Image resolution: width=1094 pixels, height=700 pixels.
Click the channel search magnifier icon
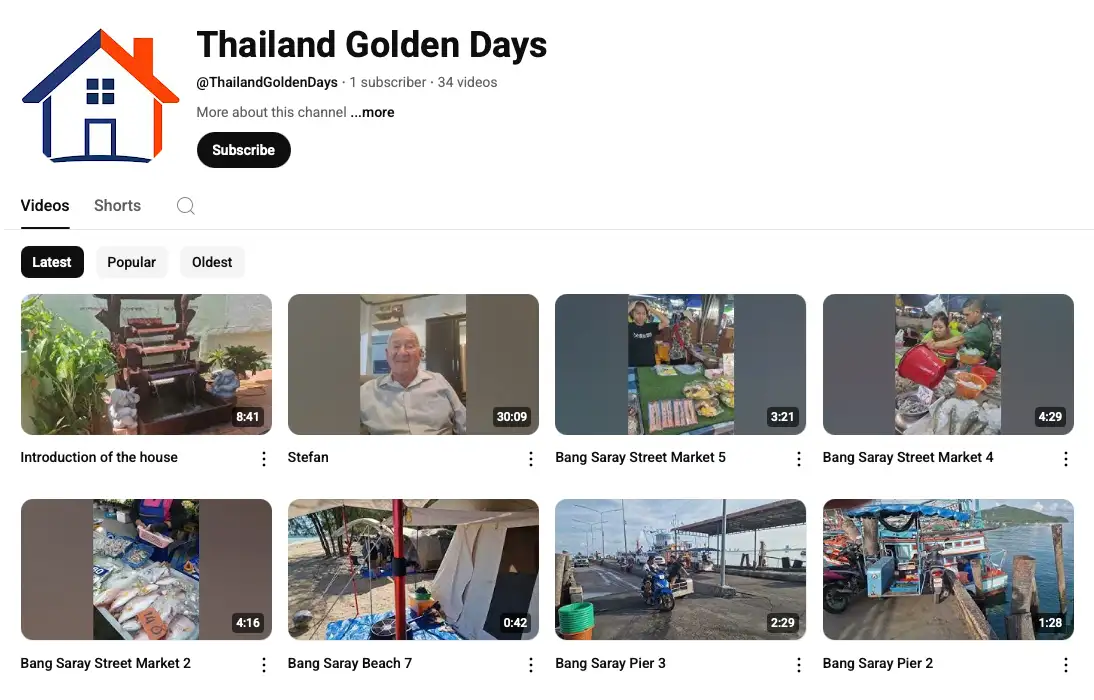tap(185, 206)
